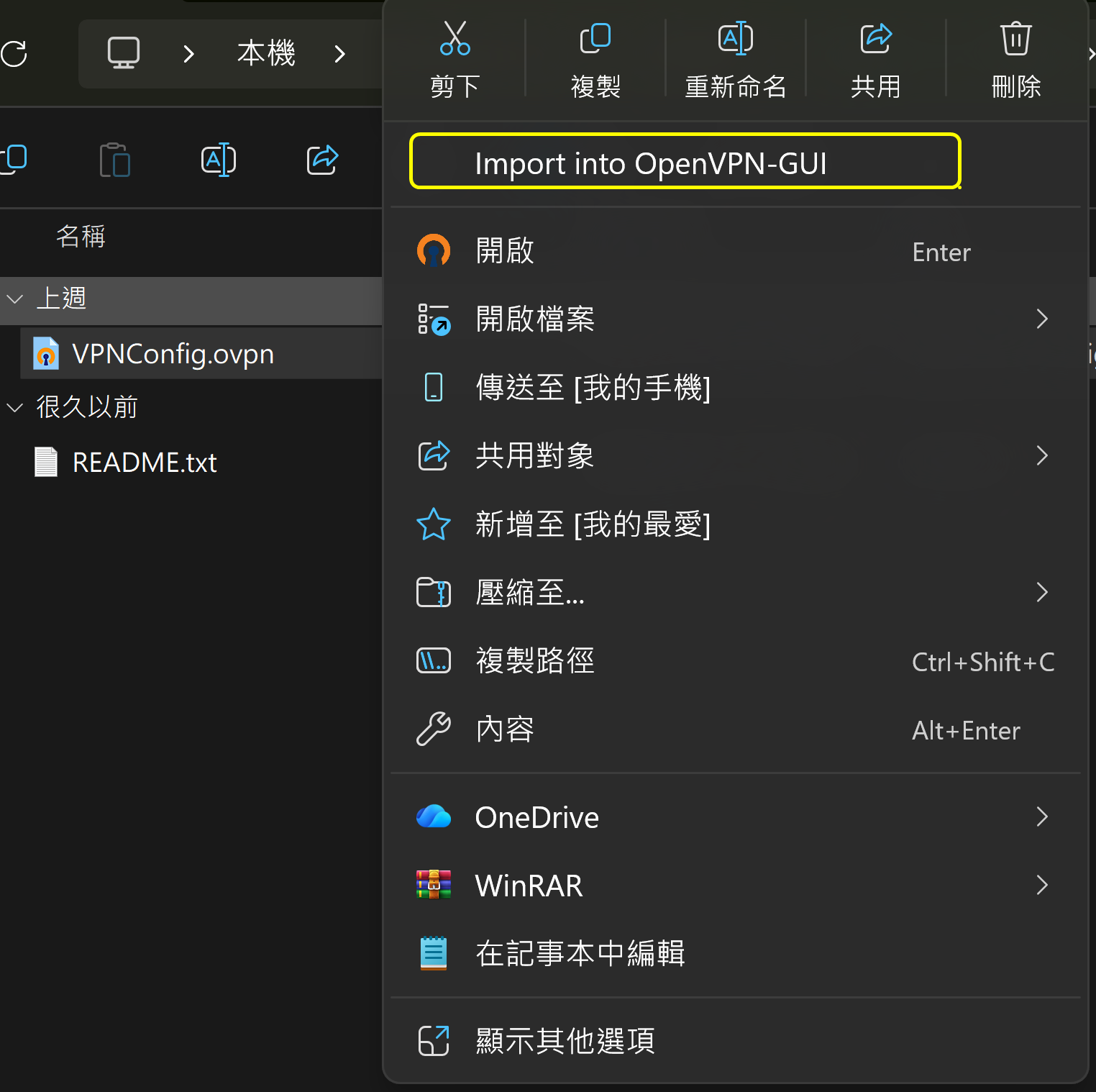This screenshot has width=1096, height=1092.
Task: Click the phone icon beside 傳送至 [我的手機]
Action: (434, 387)
